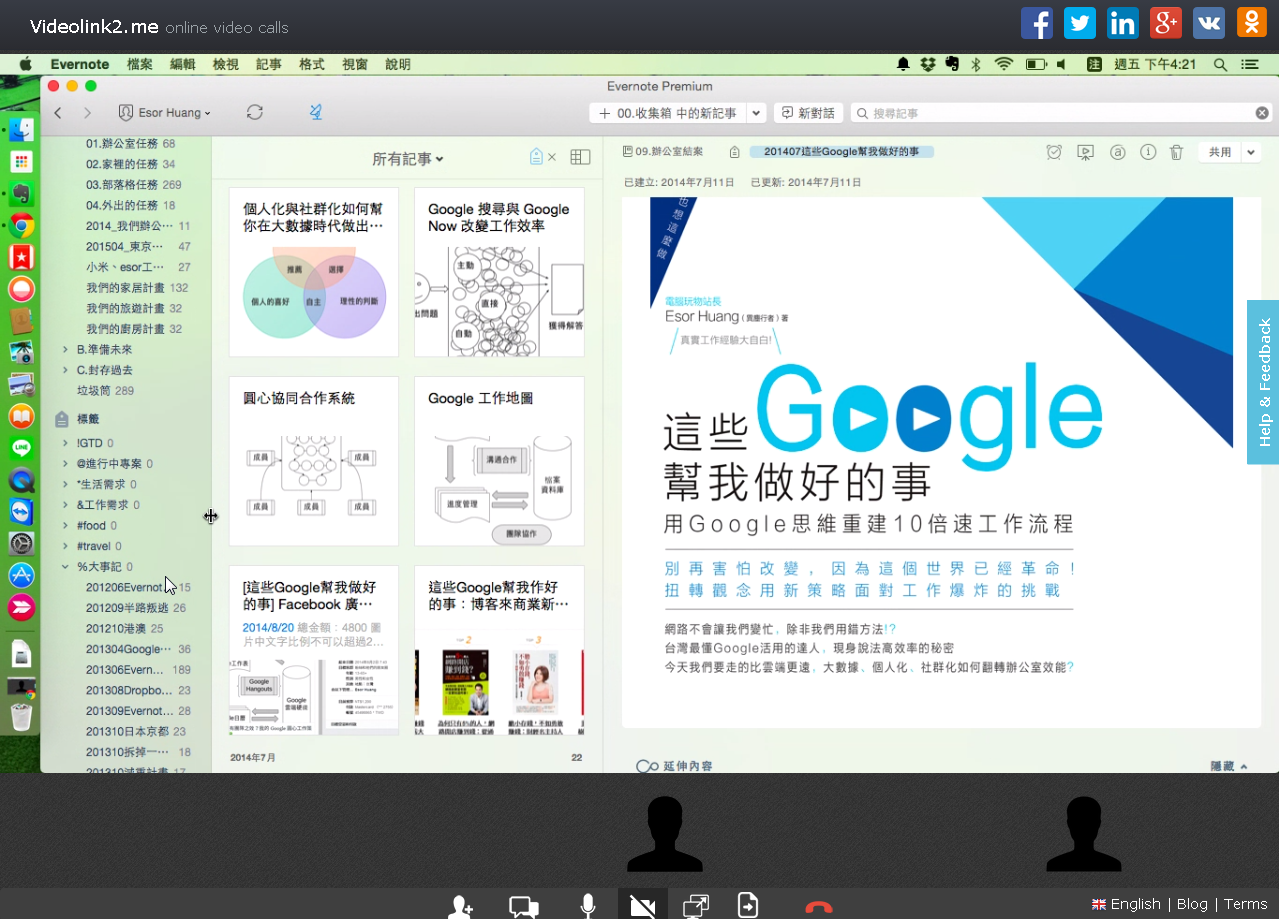Viewport: 1279px width, 919px height.
Task: Open the 所有記事 sort dropdown
Action: (408, 158)
